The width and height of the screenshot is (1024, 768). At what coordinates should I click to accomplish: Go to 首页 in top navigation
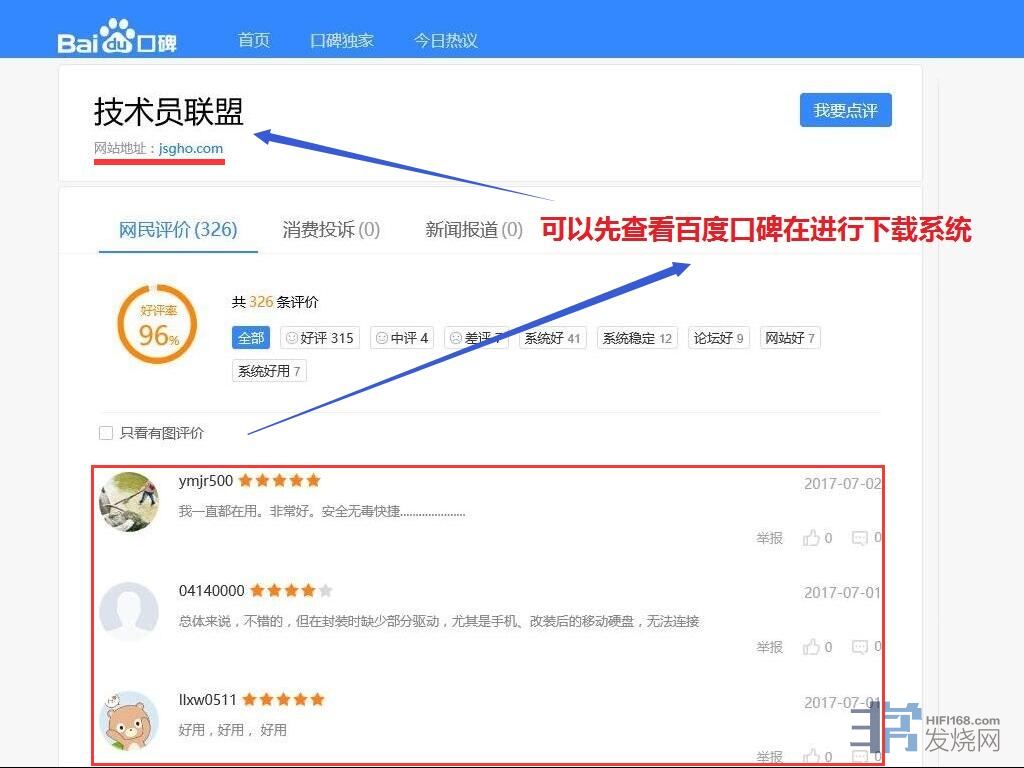coord(254,41)
